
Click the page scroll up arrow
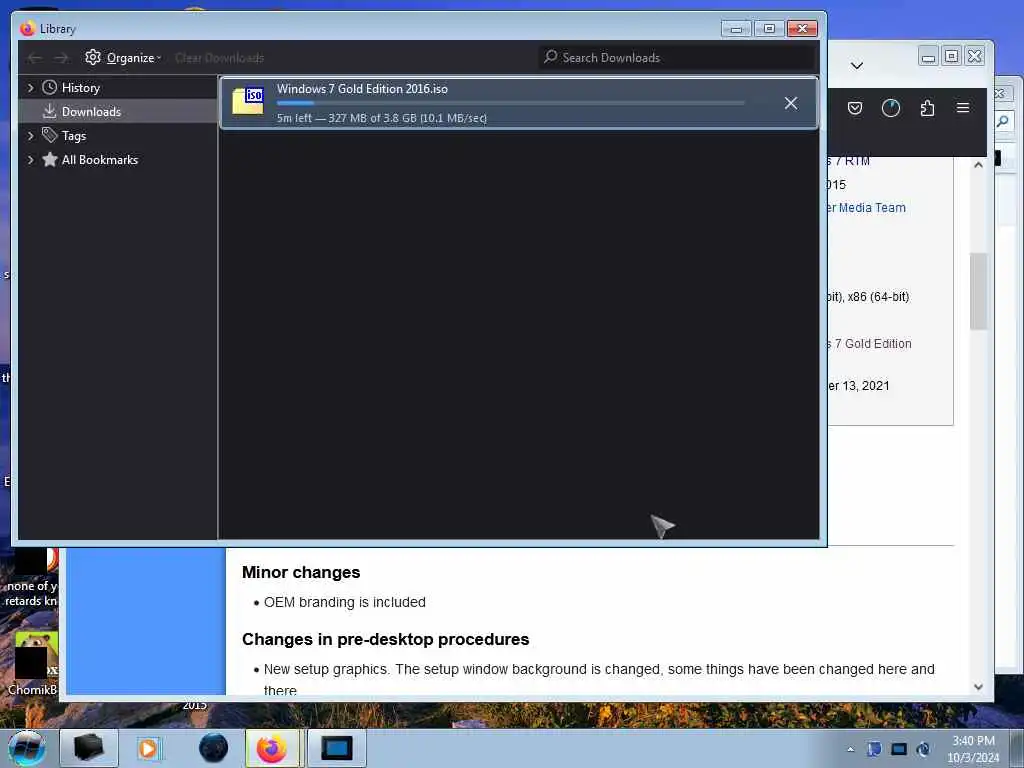978,165
